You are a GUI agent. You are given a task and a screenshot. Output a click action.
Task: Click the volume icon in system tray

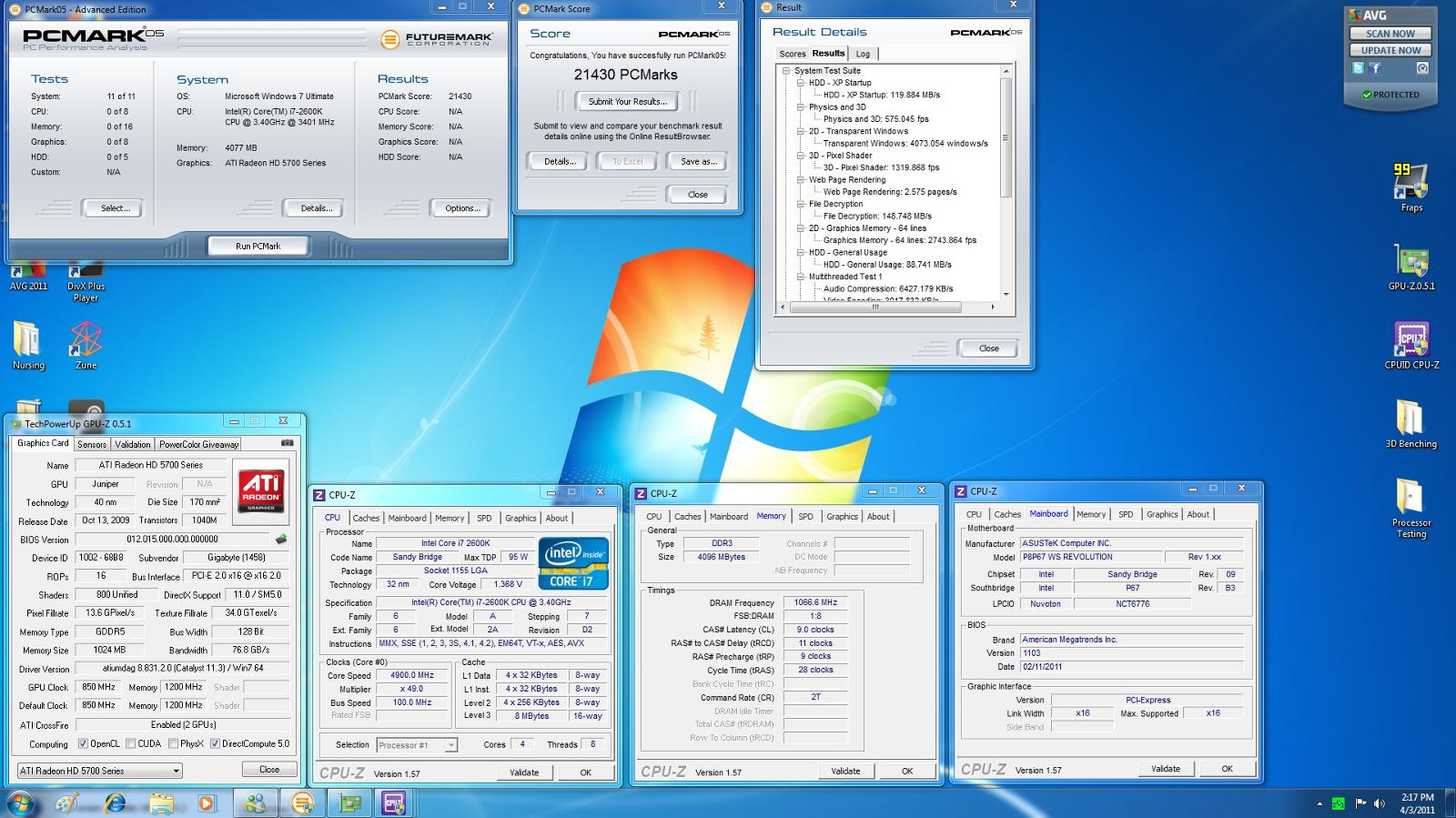(x=1380, y=803)
